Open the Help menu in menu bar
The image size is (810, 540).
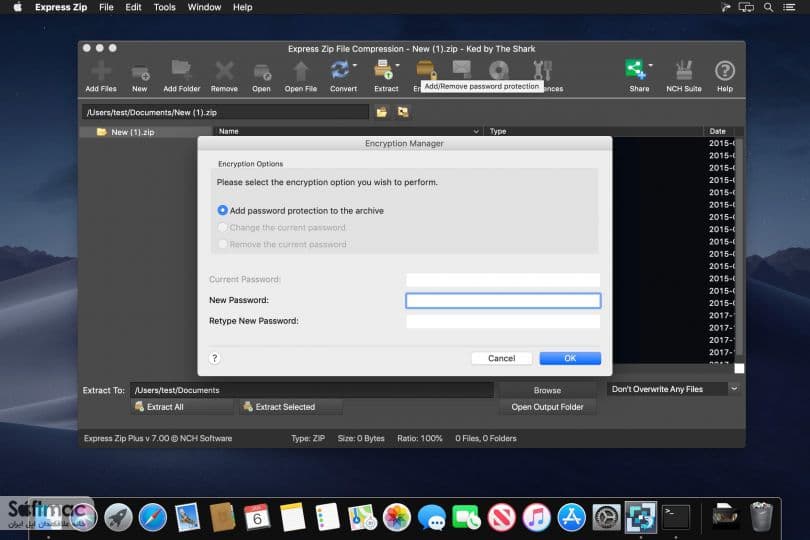(242, 7)
